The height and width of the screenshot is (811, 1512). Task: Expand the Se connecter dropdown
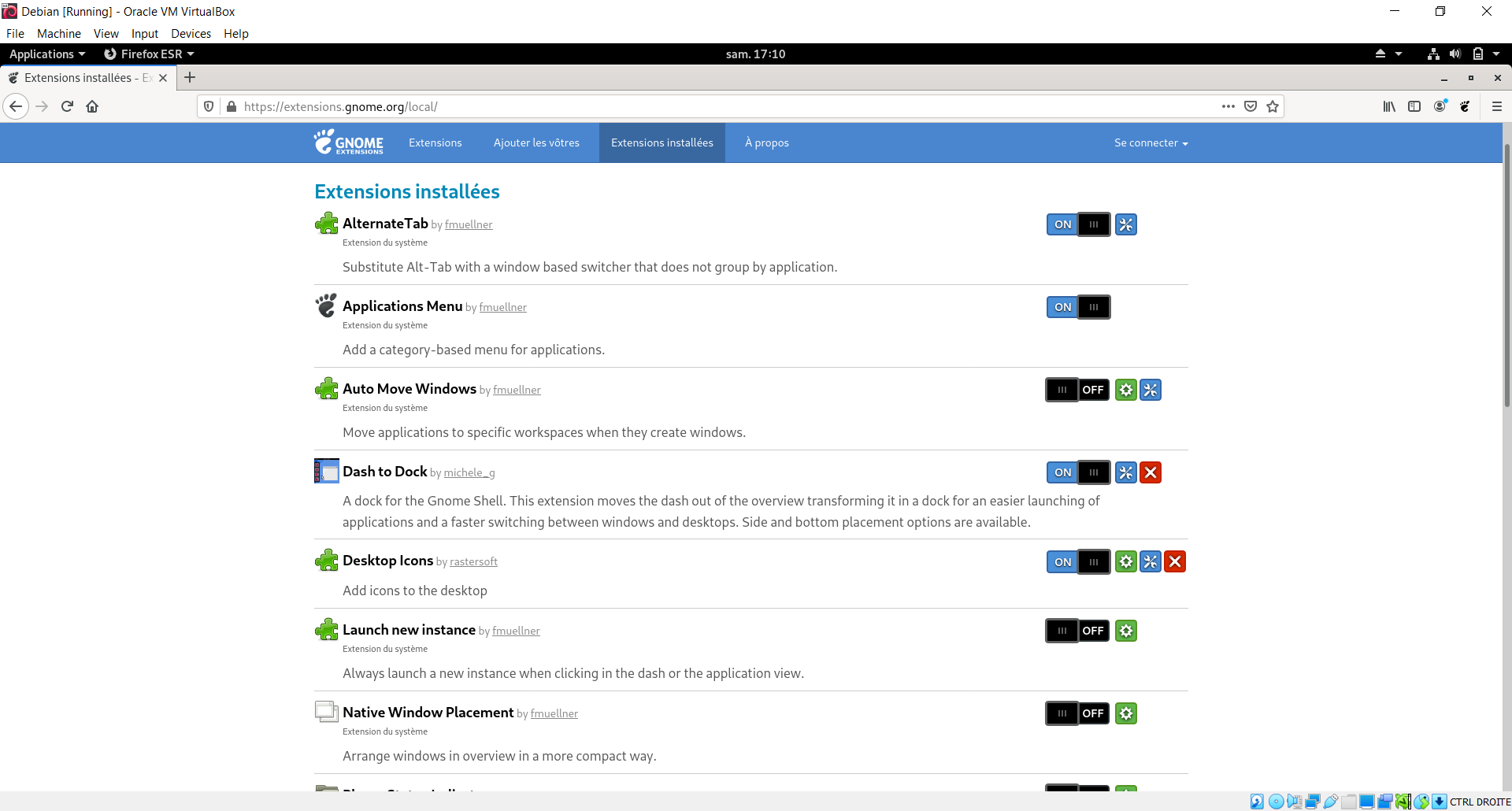(1151, 143)
